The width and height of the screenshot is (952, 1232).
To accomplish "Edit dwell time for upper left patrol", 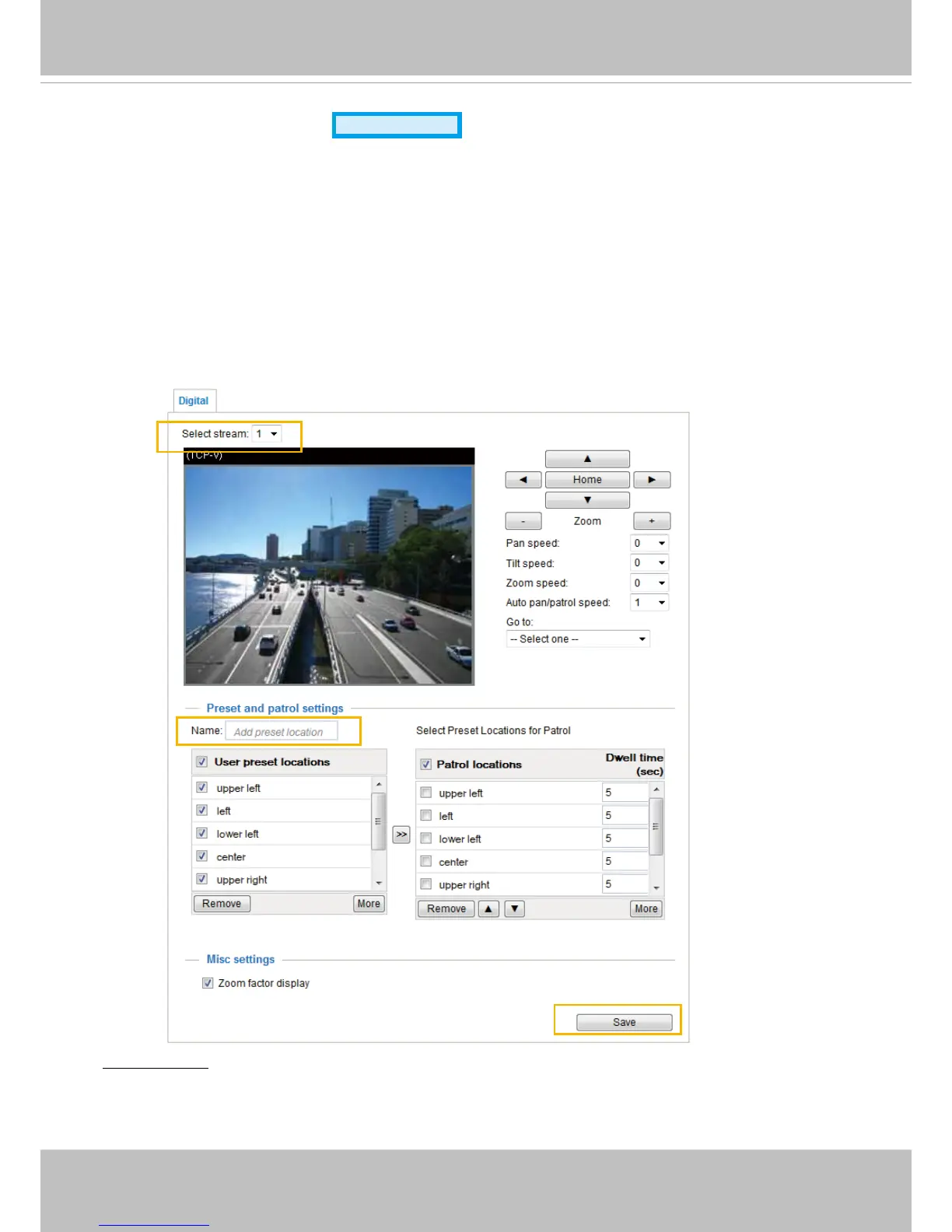I will (625, 793).
